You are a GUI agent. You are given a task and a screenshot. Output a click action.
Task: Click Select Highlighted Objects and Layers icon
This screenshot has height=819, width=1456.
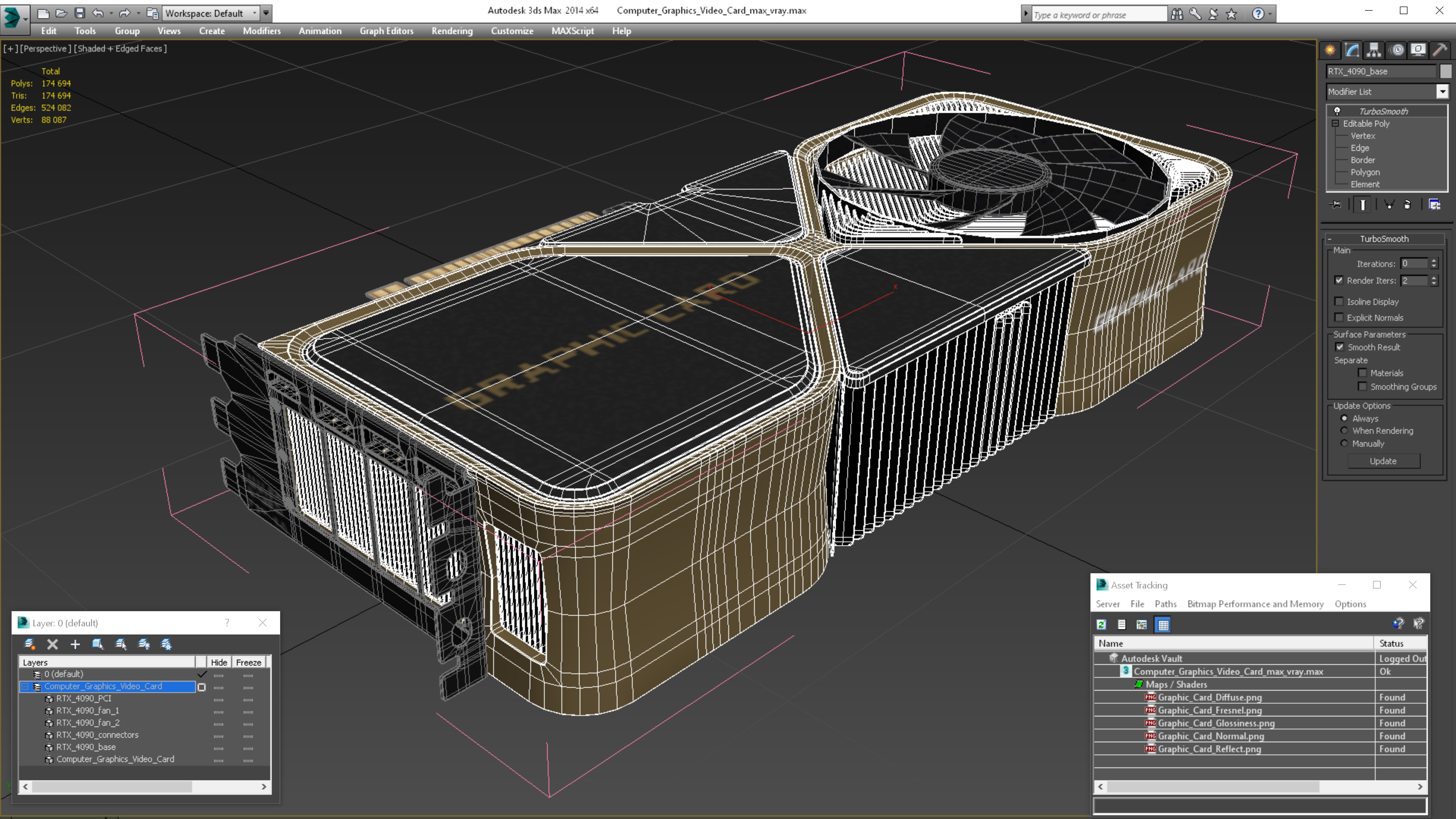[x=98, y=644]
